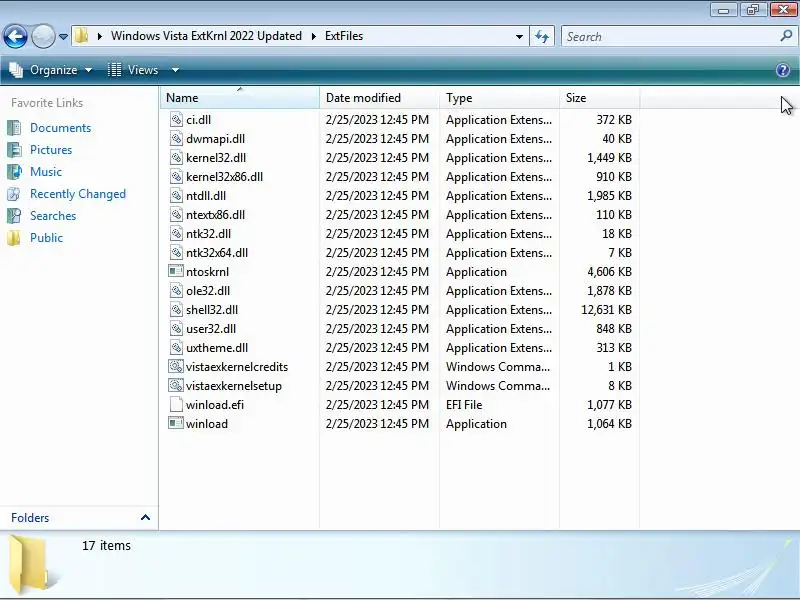The image size is (800, 600).
Task: Click the vistaexkernelsetup file name
Action: tap(234, 386)
